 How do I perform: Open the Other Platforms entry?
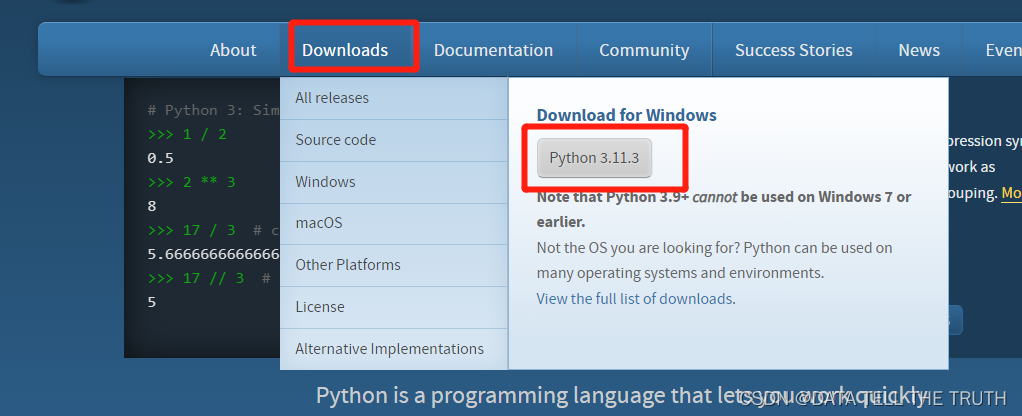click(394, 265)
